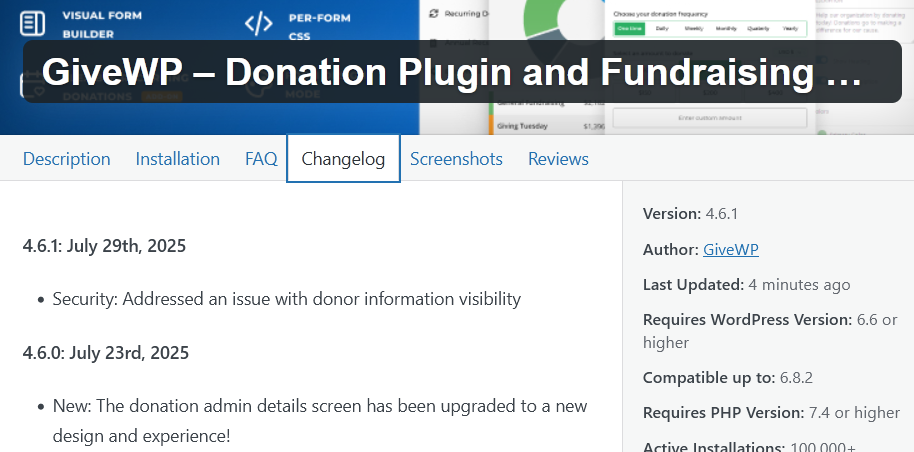Select the Yearly donation frequency option
This screenshot has width=914, height=452.
[x=790, y=29]
